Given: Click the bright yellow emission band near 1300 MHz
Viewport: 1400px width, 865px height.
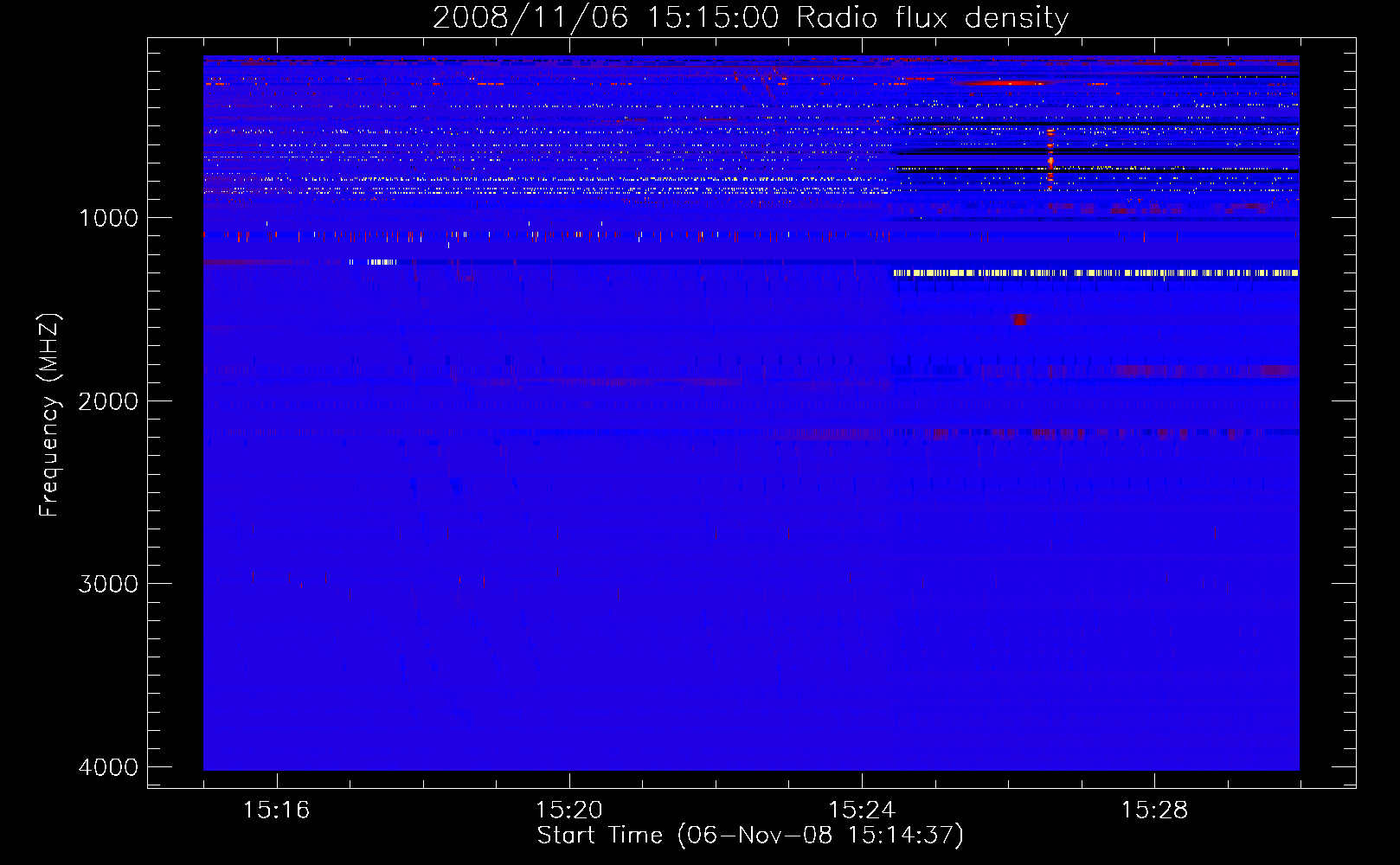Looking at the screenshot, I should coord(1096,273).
